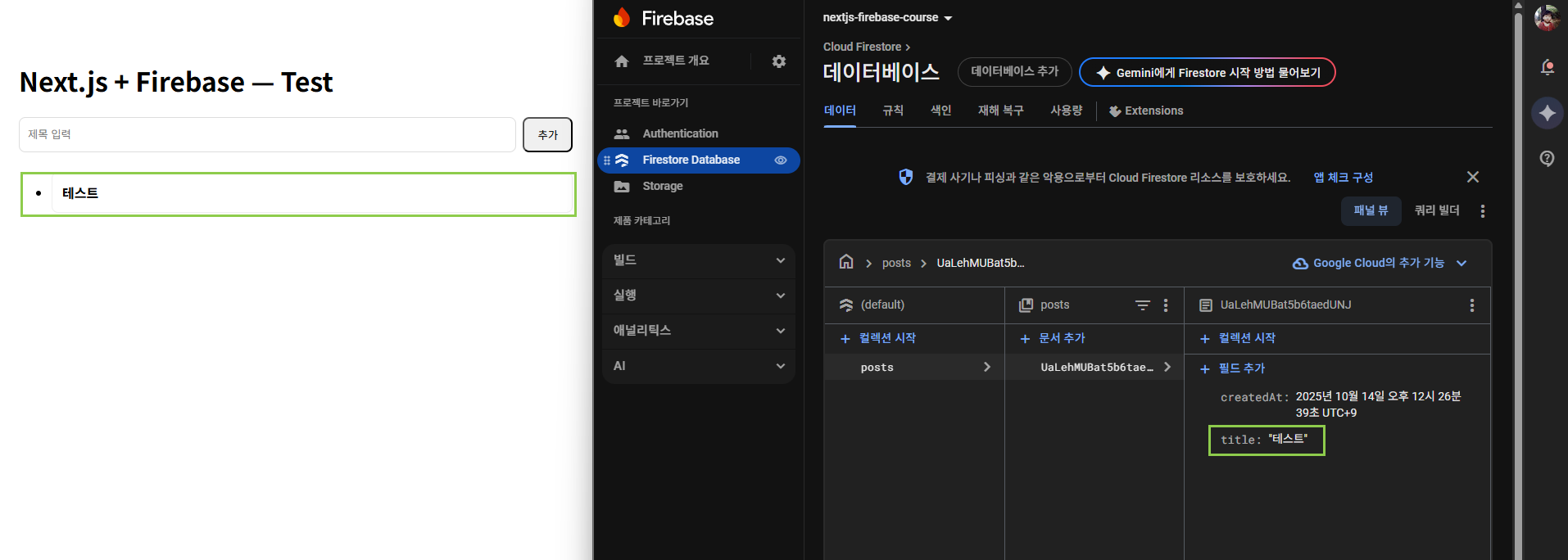The width and height of the screenshot is (1568, 560).
Task: Click the Authentication people icon
Action: tap(622, 133)
